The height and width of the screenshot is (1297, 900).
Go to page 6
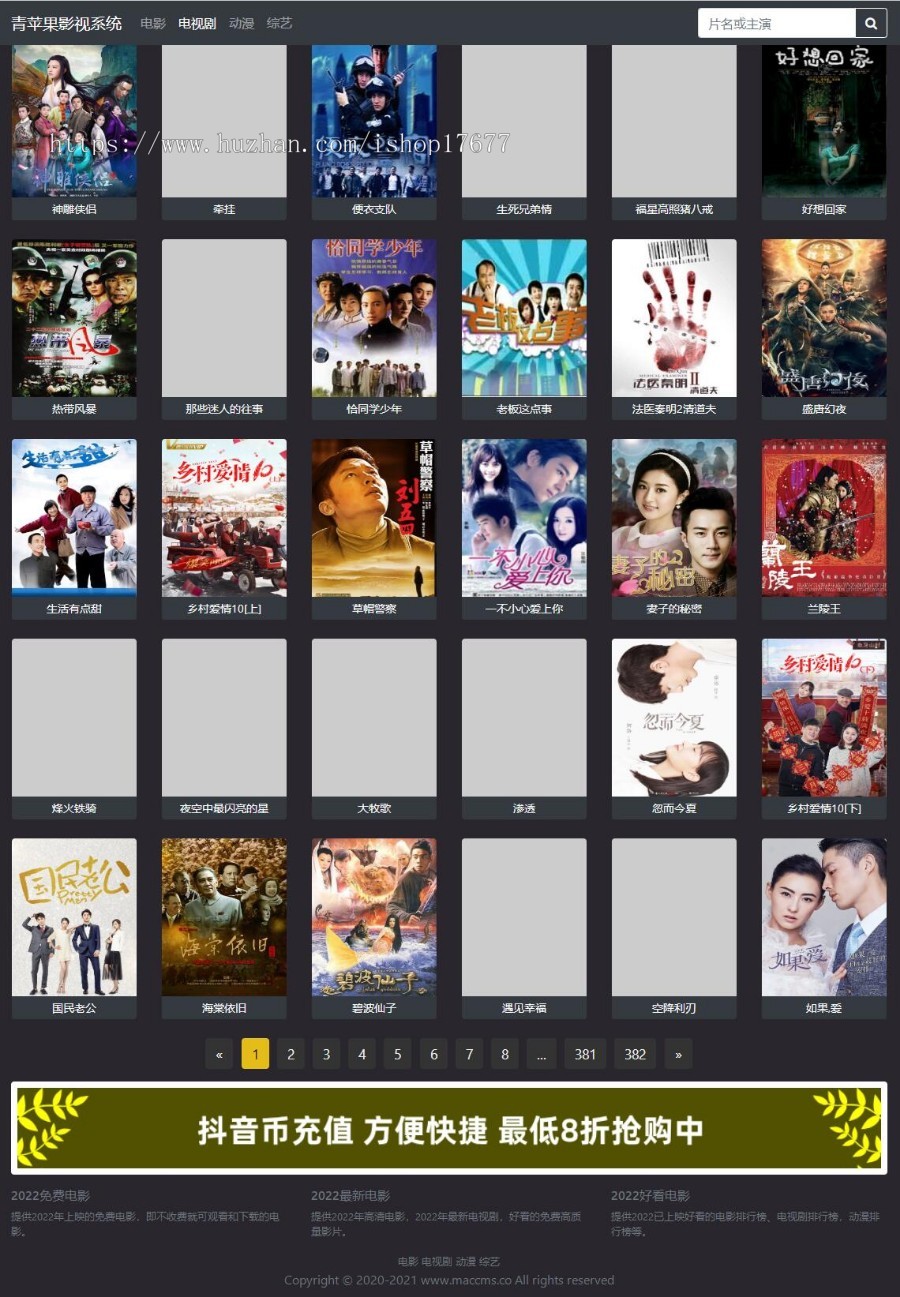pos(433,1054)
